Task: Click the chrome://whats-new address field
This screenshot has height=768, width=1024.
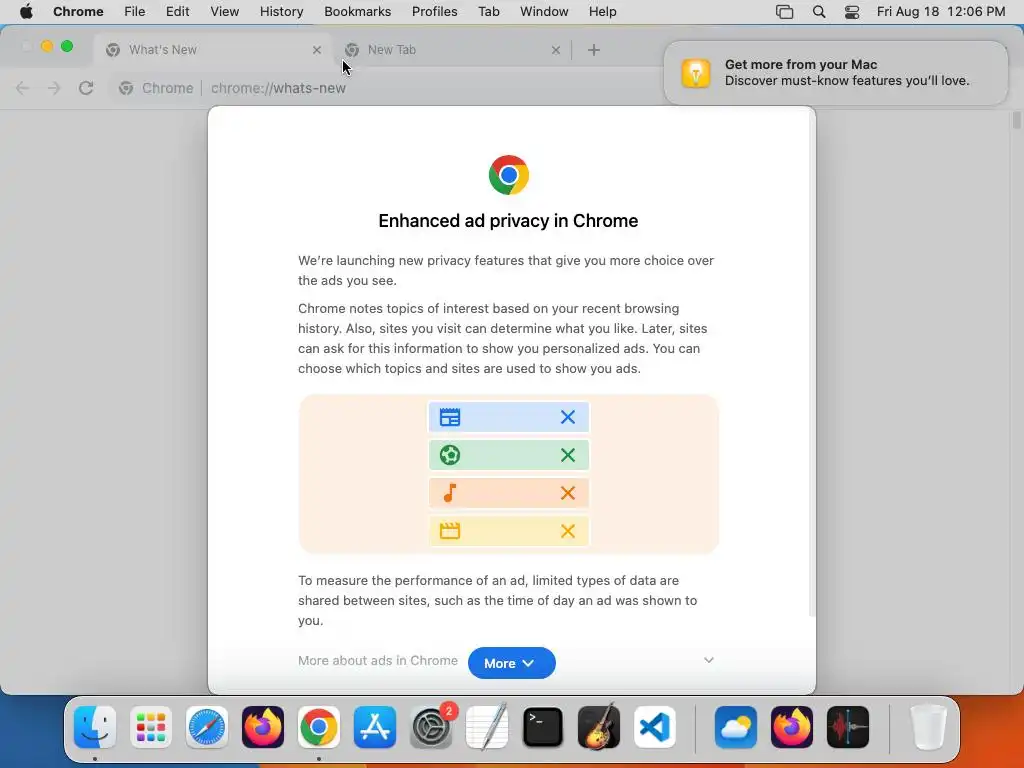Action: 278,88
